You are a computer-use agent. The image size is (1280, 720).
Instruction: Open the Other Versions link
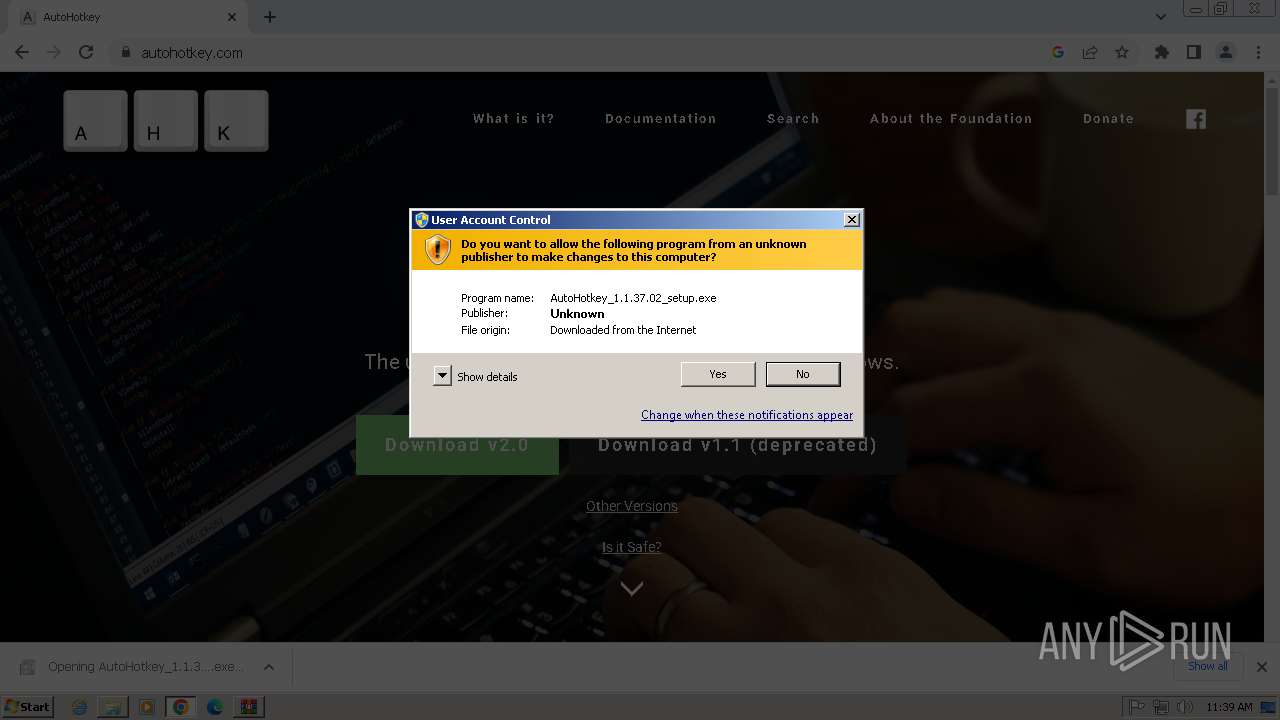click(632, 506)
